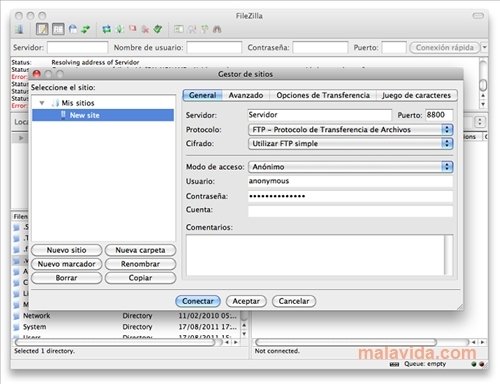The width and height of the screenshot is (500, 384).
Task: Click the Queue status indicator icon
Action: coord(394,364)
